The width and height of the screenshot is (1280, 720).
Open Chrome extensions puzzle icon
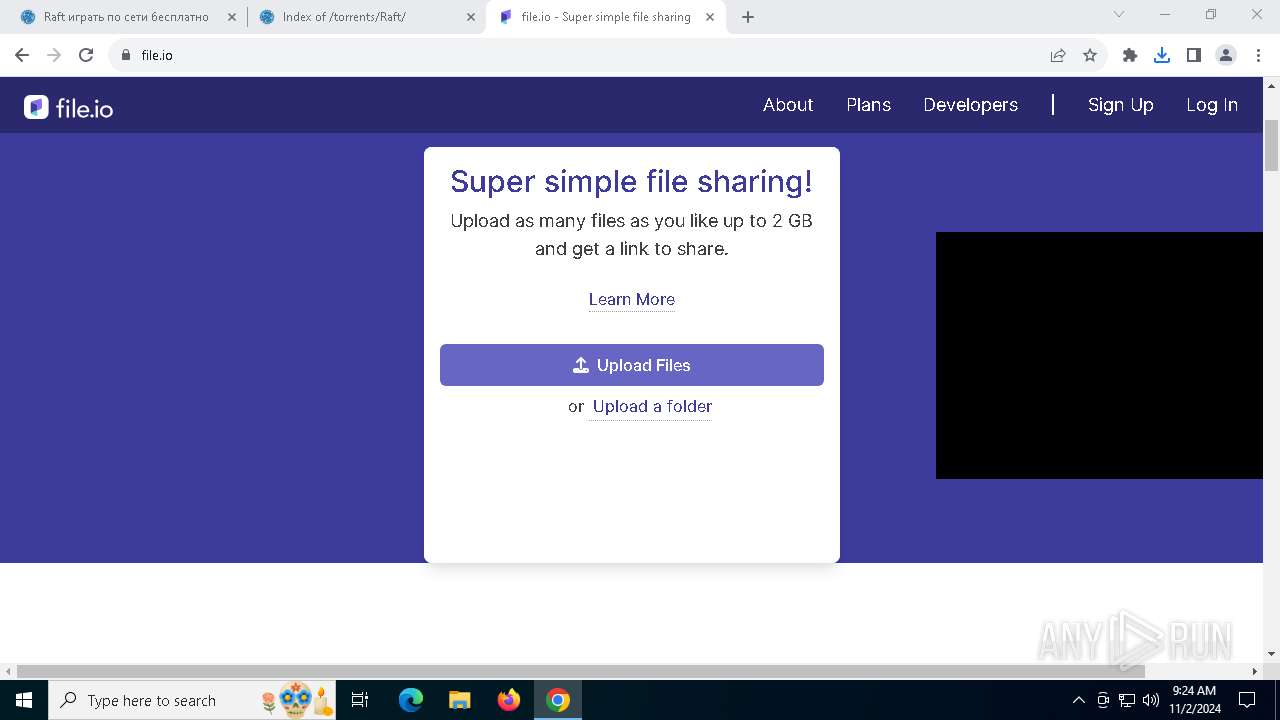click(x=1130, y=55)
